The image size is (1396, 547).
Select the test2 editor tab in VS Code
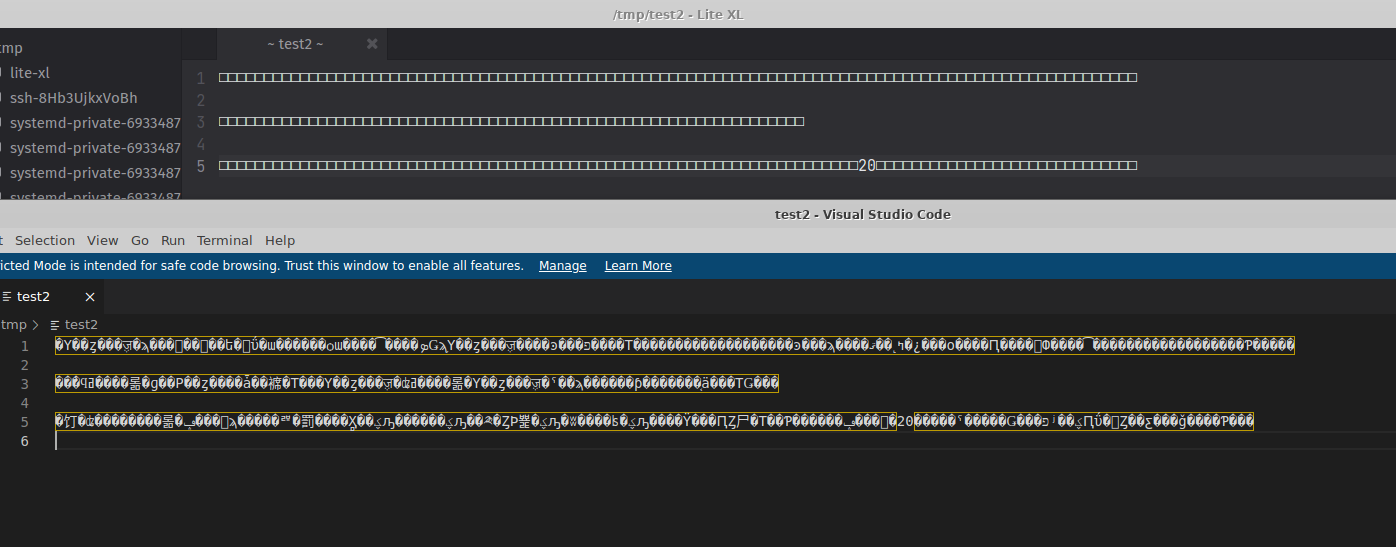[x=52, y=297]
